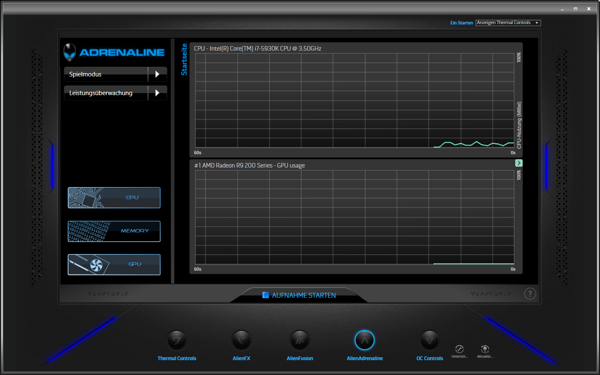
Task: Switch to the Startseite vertical tab
Action: click(x=184, y=59)
